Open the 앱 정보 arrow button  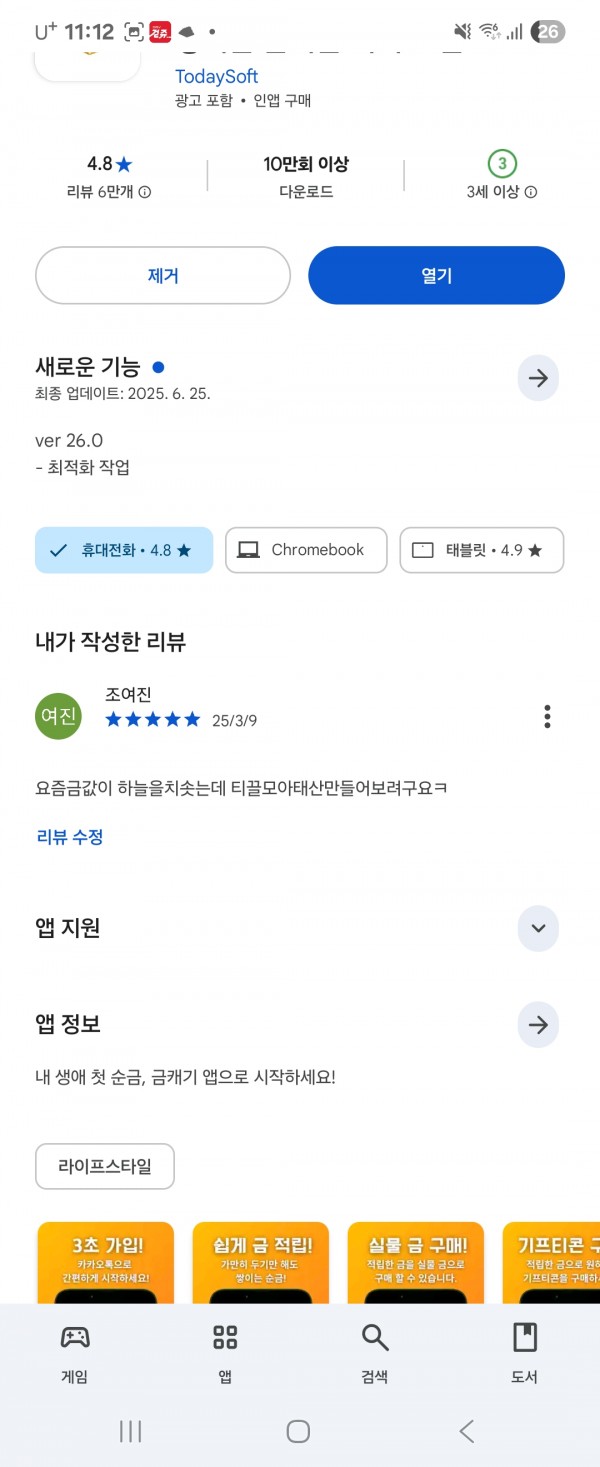pyautogui.click(x=538, y=1025)
